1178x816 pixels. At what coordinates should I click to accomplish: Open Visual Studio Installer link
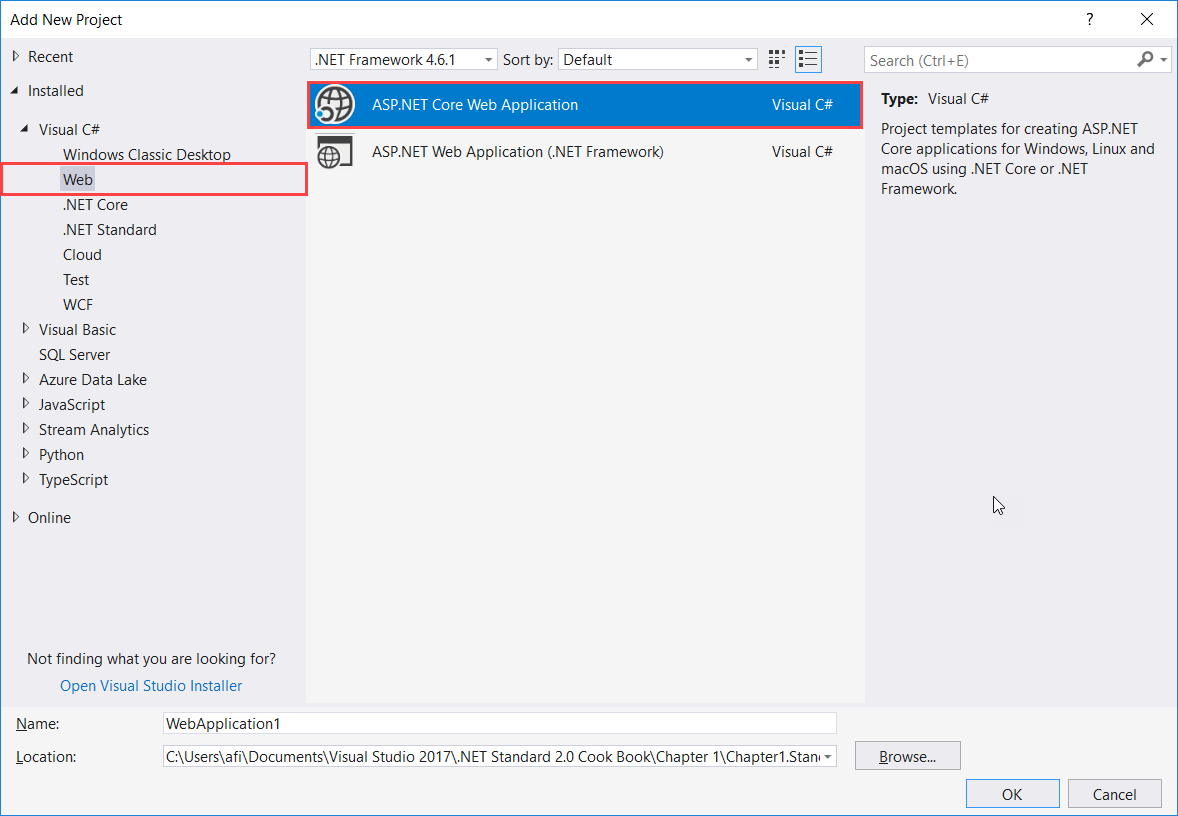click(x=151, y=685)
